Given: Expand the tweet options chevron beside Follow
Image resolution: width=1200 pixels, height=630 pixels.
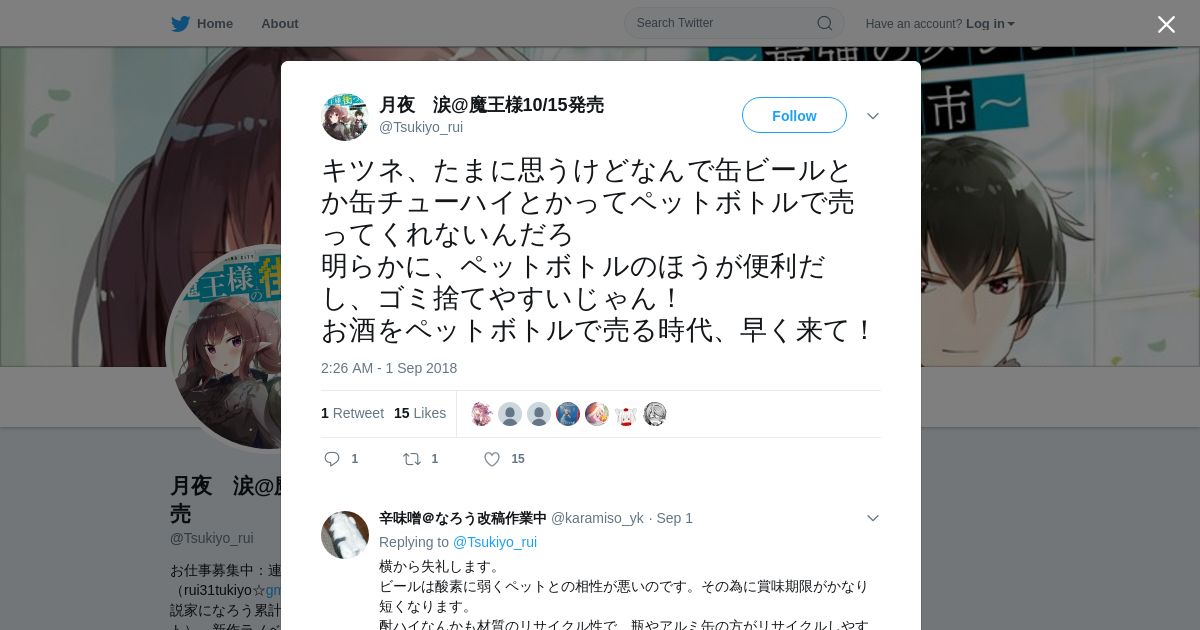Looking at the screenshot, I should coord(873,116).
